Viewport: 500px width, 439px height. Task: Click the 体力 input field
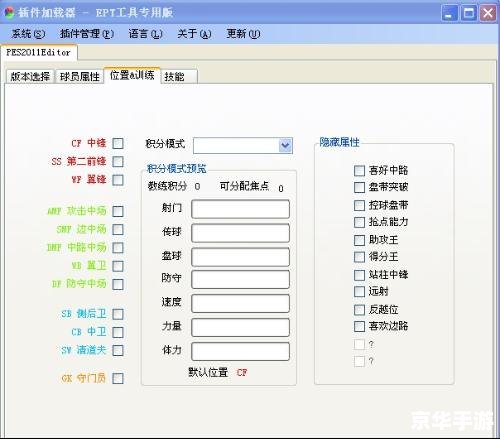click(240, 351)
